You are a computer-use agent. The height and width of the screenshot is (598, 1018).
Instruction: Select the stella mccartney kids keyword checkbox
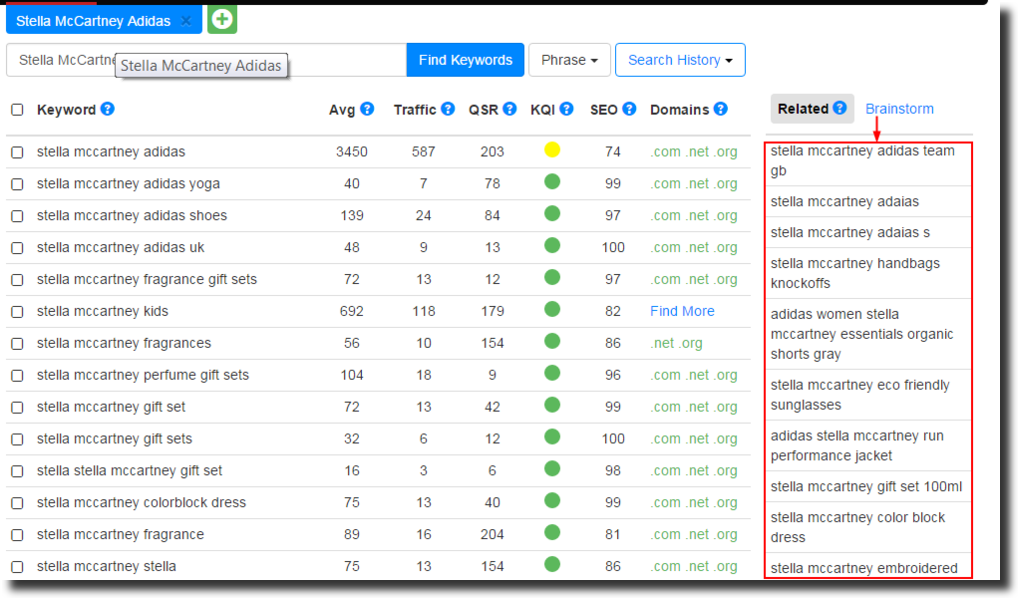coord(15,311)
